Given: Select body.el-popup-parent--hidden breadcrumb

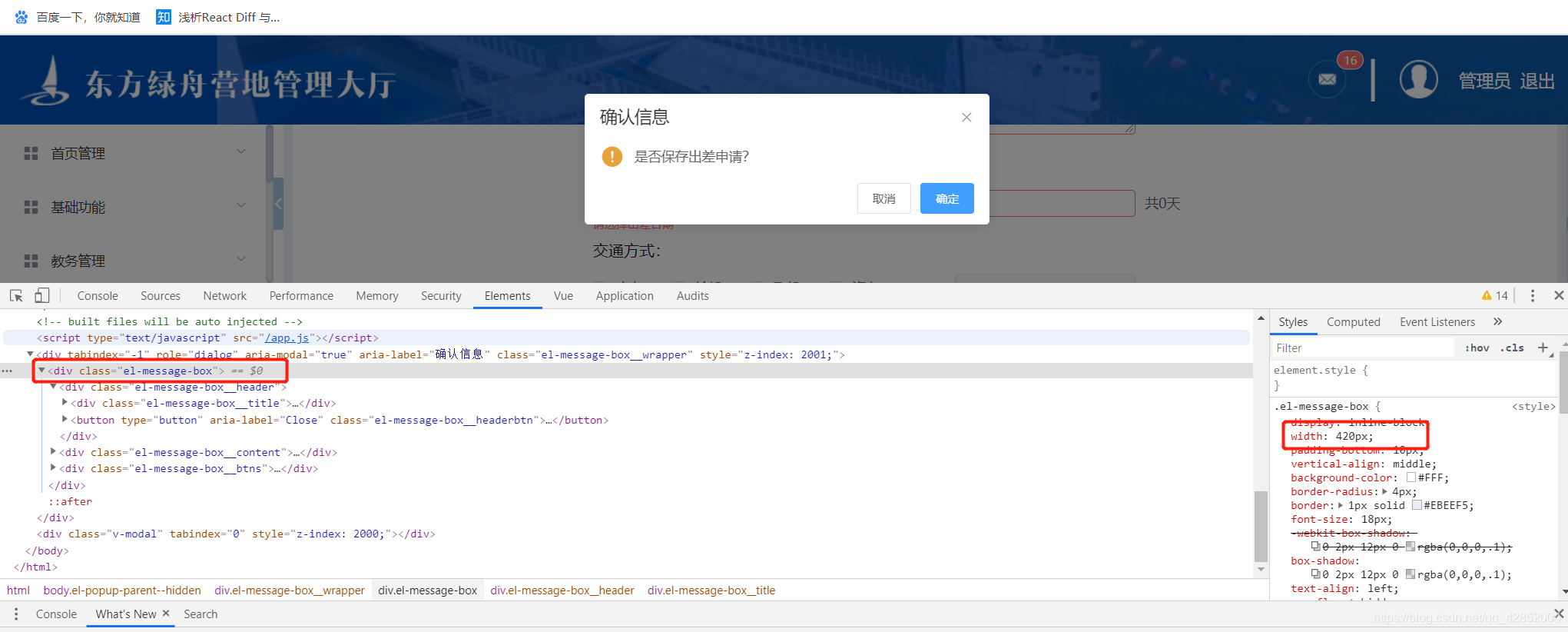Looking at the screenshot, I should coord(122,590).
